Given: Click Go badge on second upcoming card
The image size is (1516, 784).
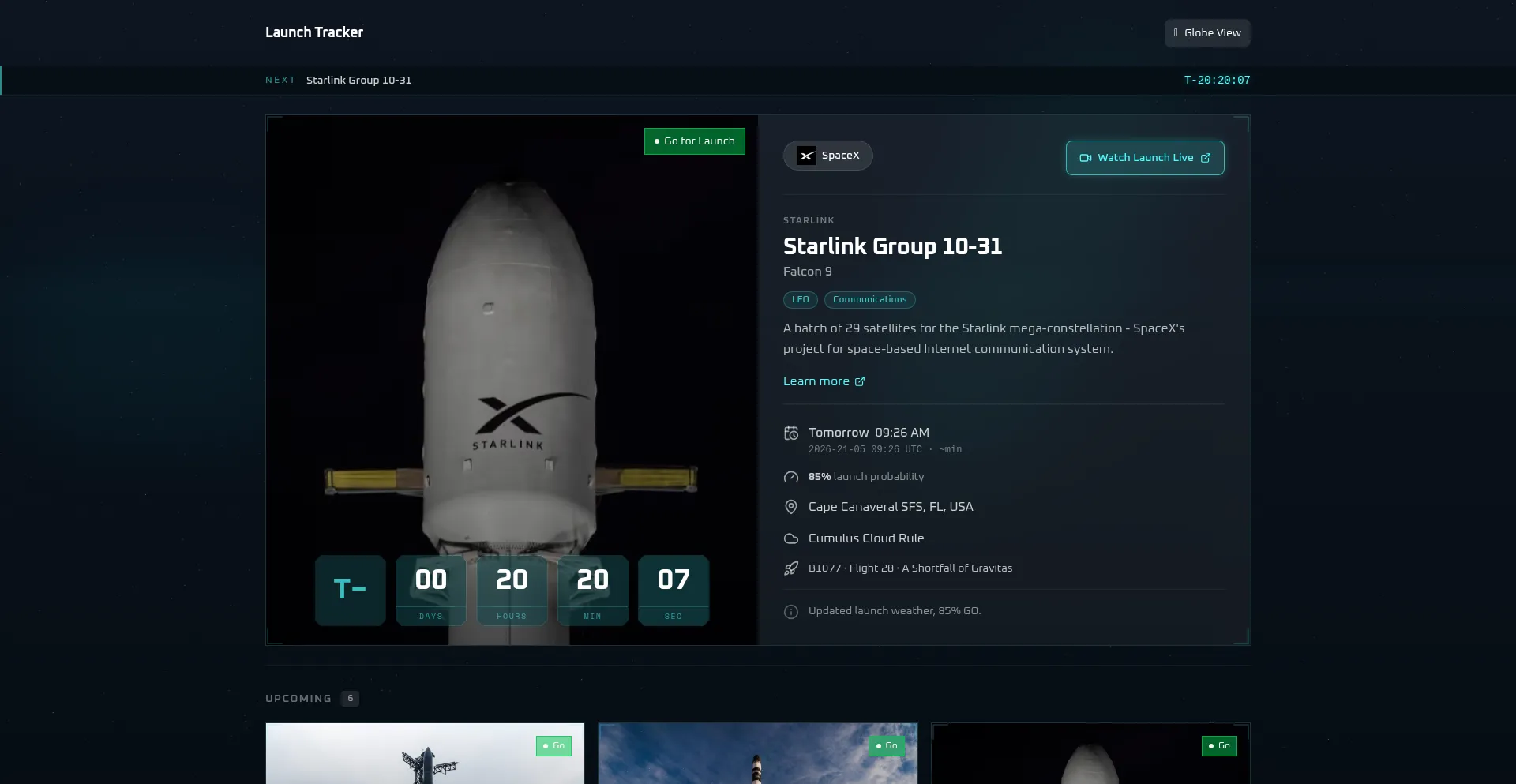Looking at the screenshot, I should (887, 746).
